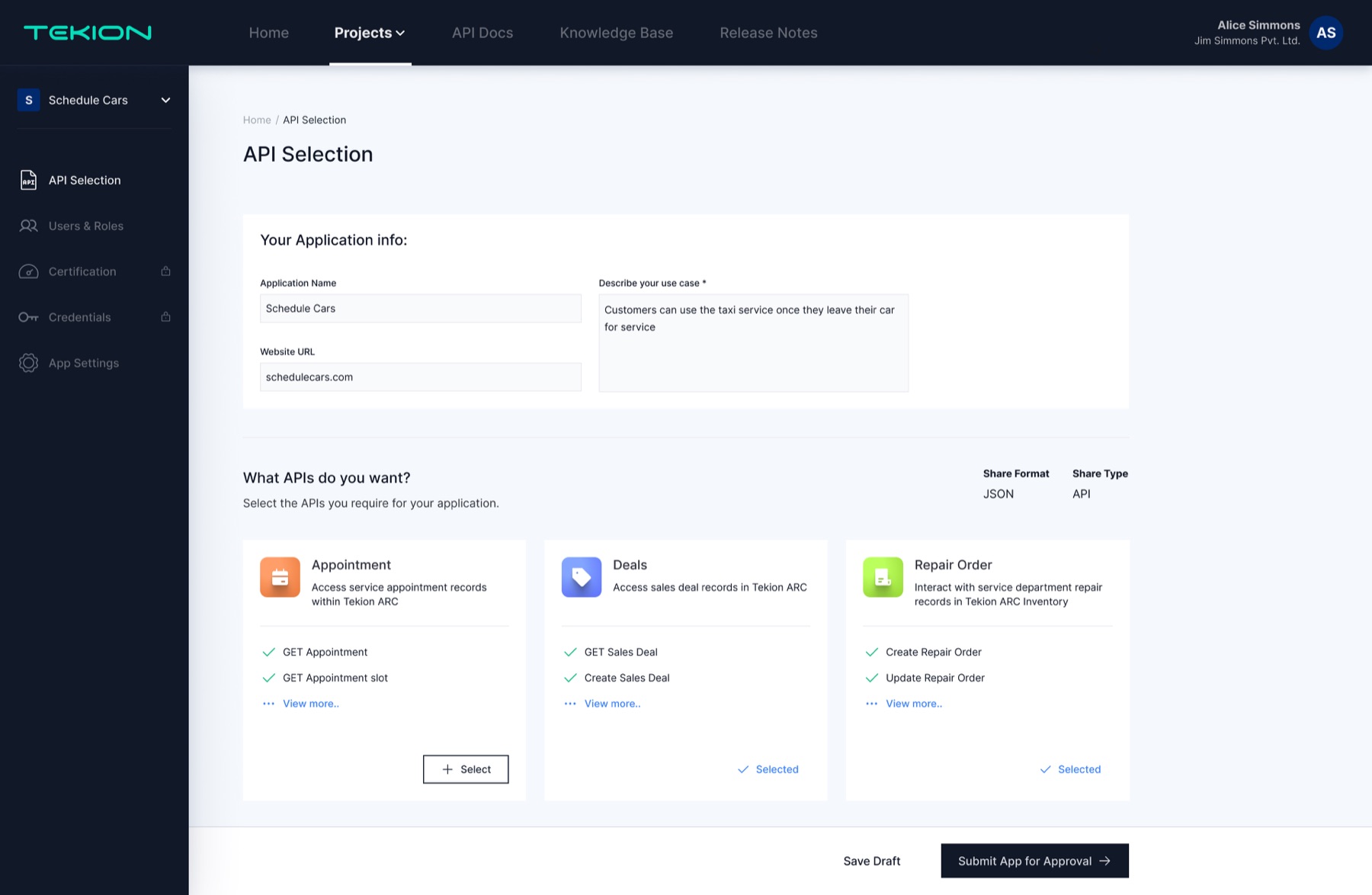Open the Knowledge Base nav tab

click(617, 33)
